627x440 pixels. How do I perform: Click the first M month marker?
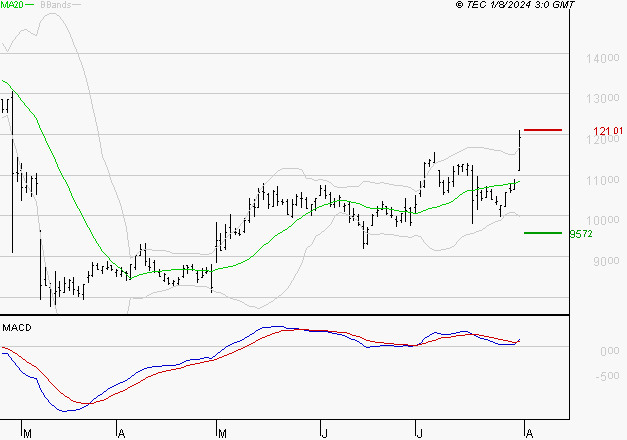[27, 434]
